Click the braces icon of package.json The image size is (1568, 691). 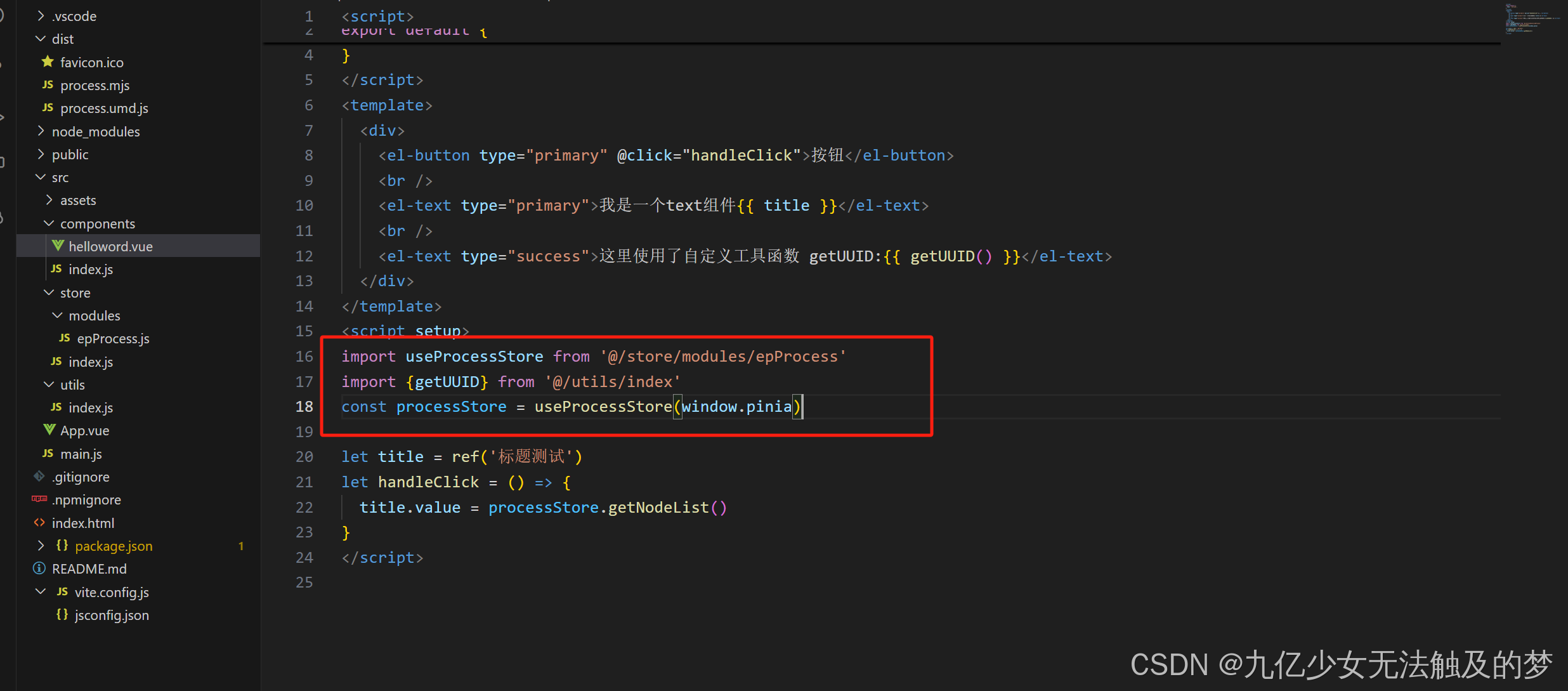coord(62,546)
